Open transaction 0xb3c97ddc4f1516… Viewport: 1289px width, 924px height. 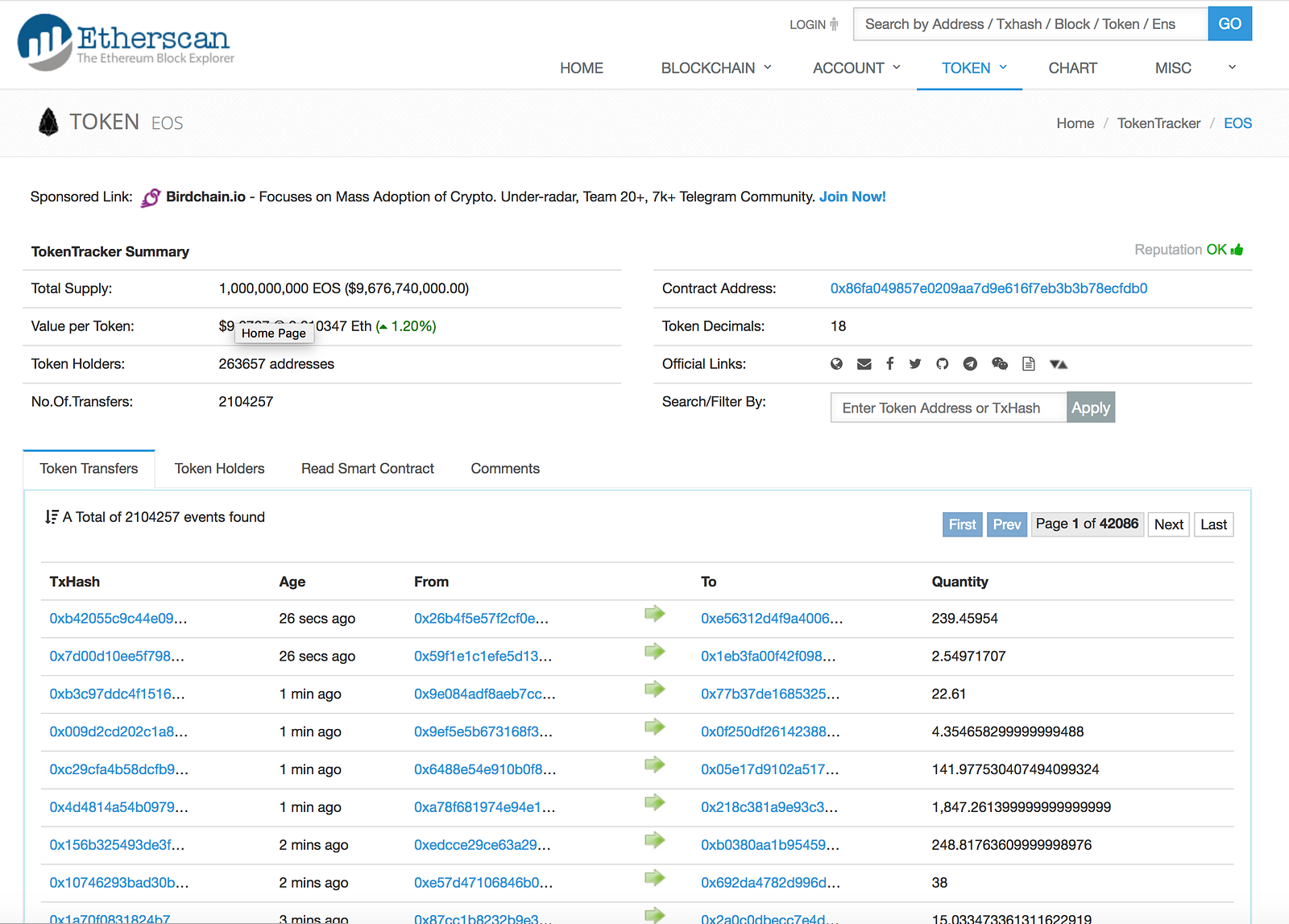click(117, 694)
